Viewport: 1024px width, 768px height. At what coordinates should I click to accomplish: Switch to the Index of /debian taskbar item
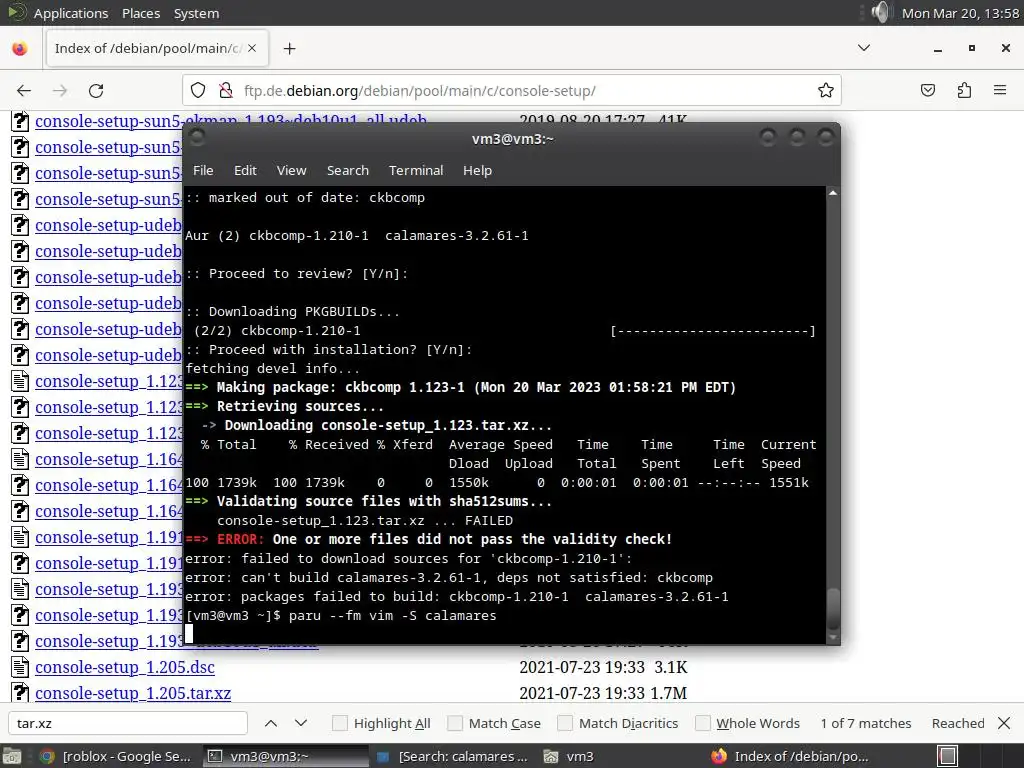click(x=790, y=756)
